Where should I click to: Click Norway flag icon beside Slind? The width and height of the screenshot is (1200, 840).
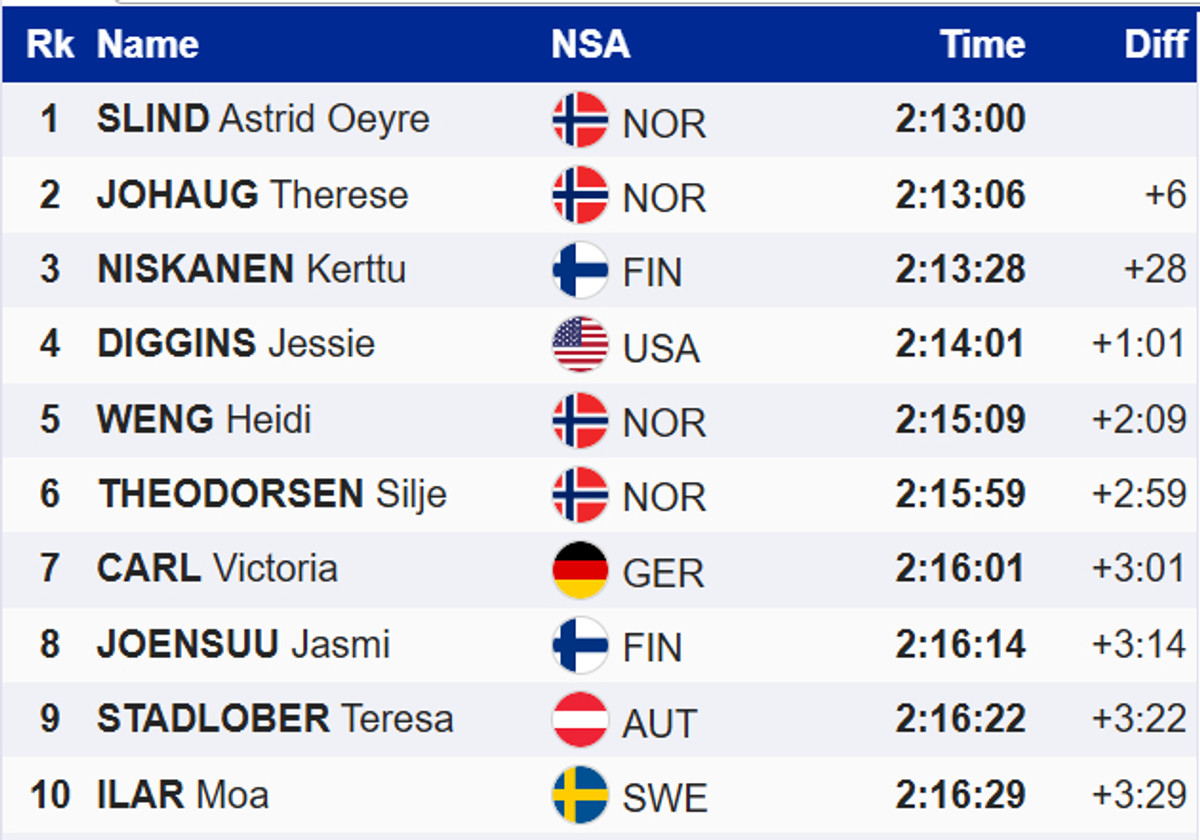click(580, 120)
